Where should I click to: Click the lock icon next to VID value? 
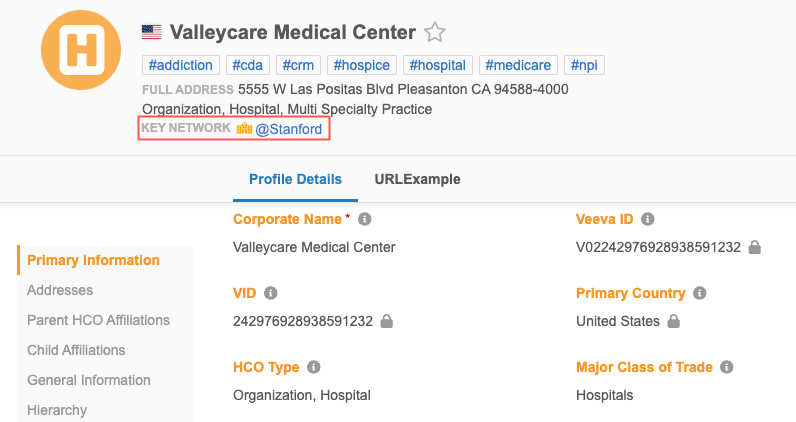coord(387,322)
